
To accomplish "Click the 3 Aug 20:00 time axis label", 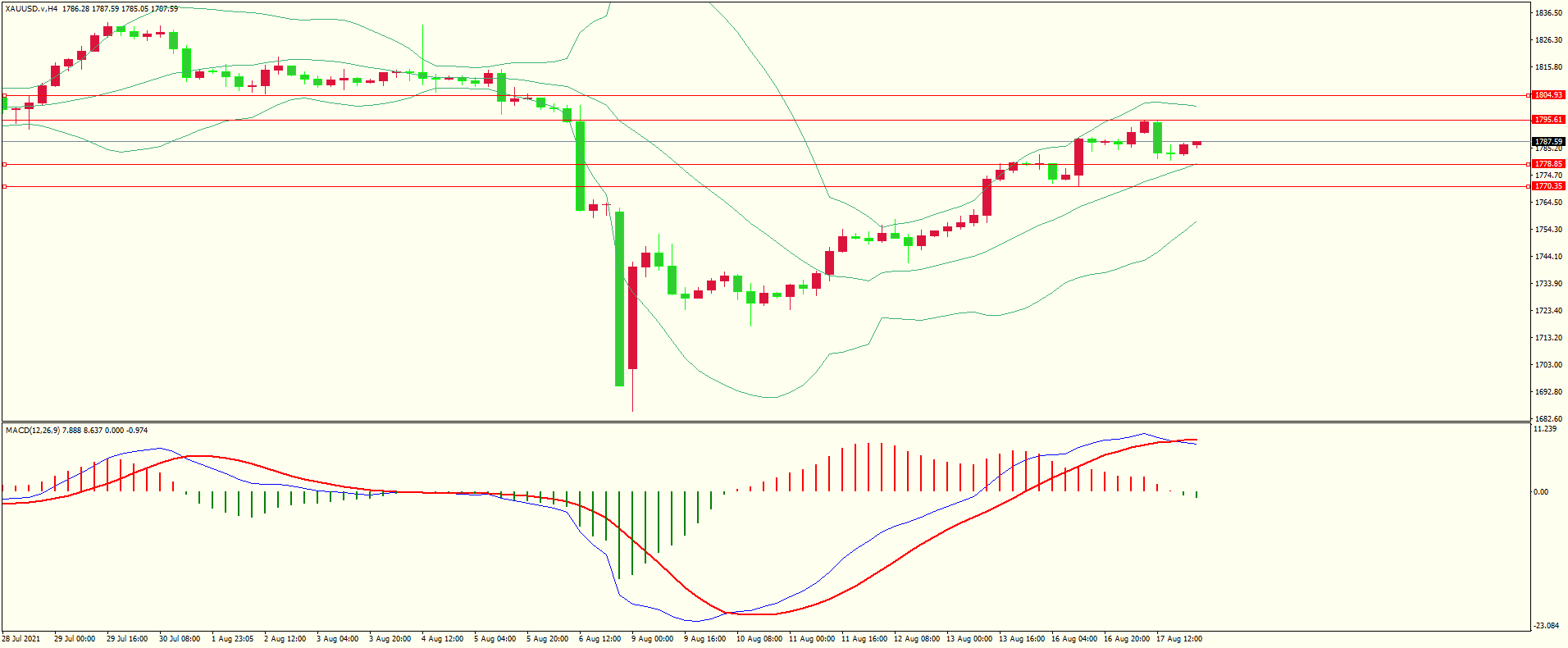I will click(x=390, y=639).
